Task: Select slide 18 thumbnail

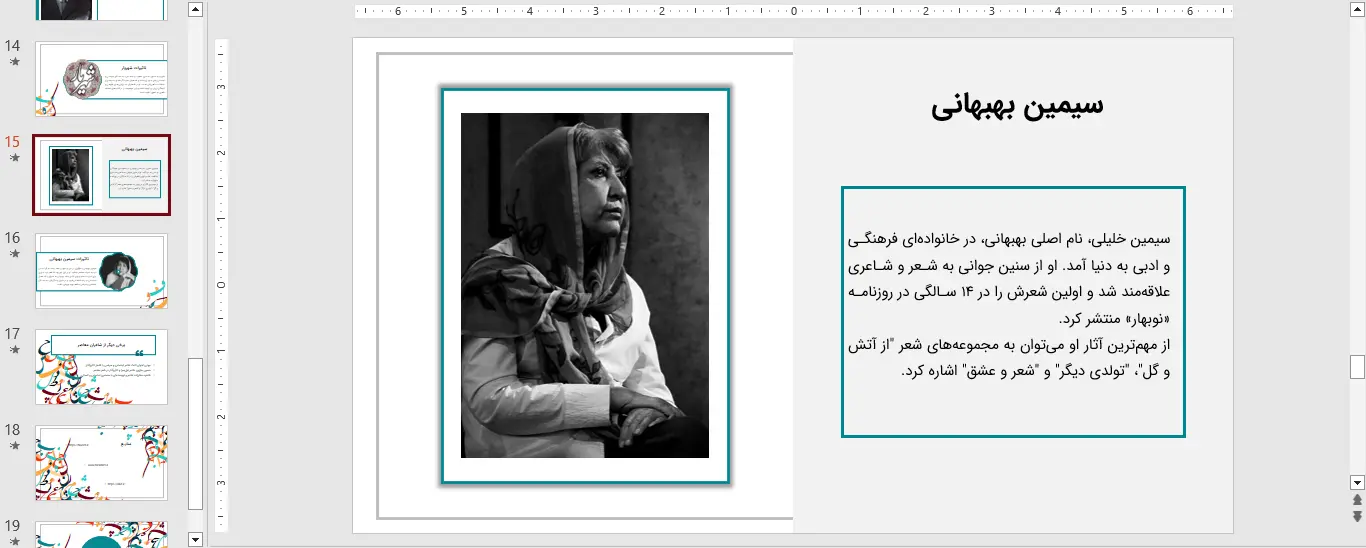Action: pos(101,463)
